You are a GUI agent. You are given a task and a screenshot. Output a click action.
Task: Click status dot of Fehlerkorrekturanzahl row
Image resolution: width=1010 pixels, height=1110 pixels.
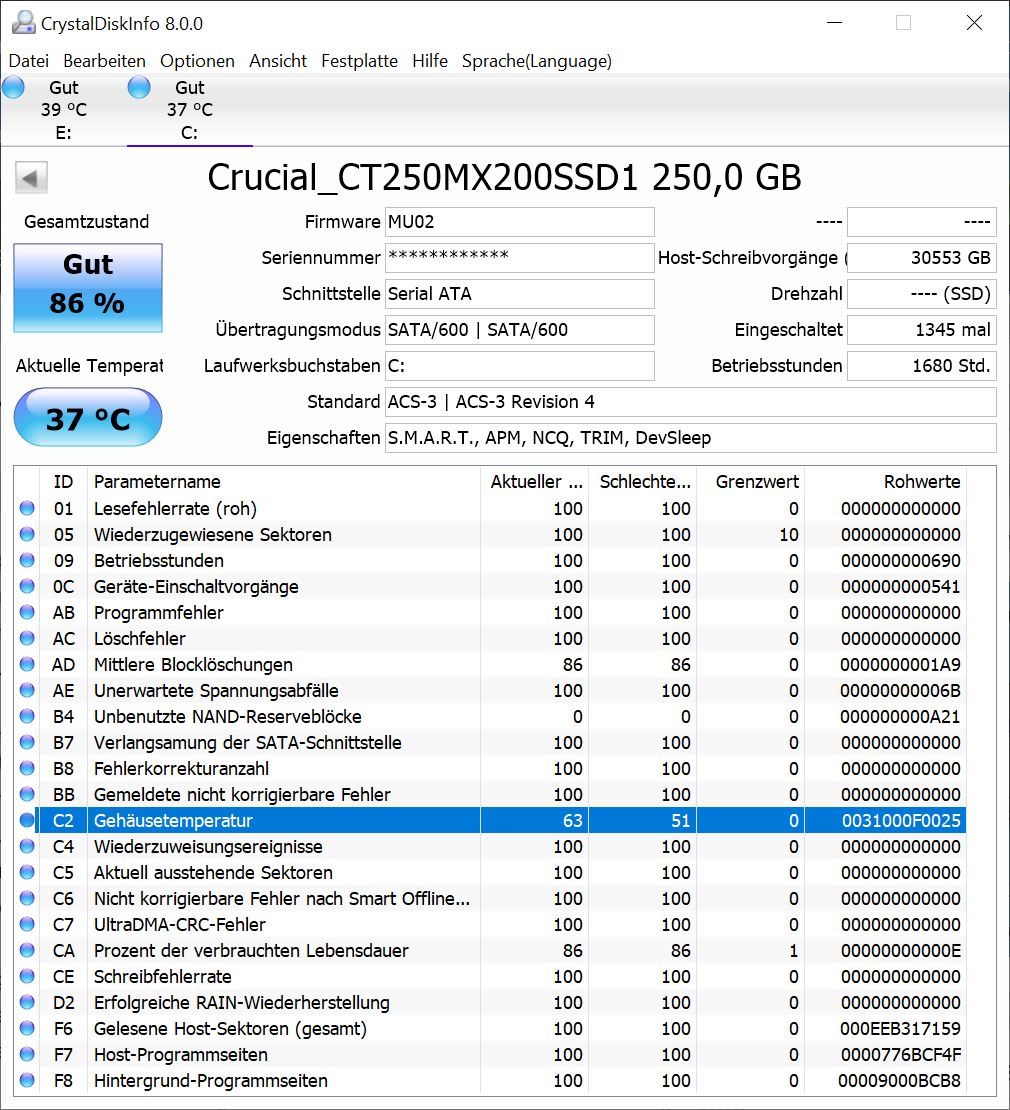pyautogui.click(x=27, y=768)
